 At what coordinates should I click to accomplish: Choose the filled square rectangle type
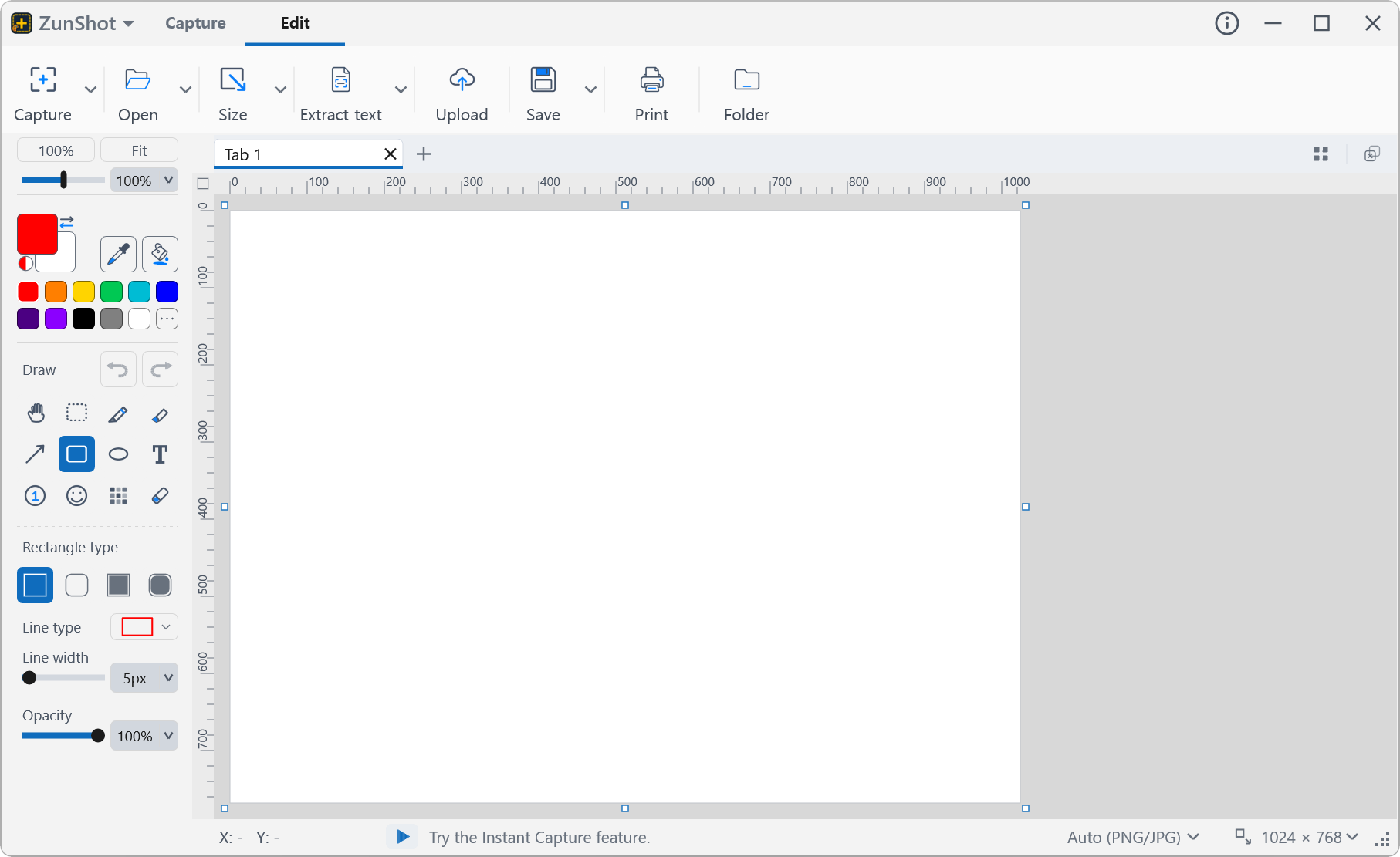118,585
